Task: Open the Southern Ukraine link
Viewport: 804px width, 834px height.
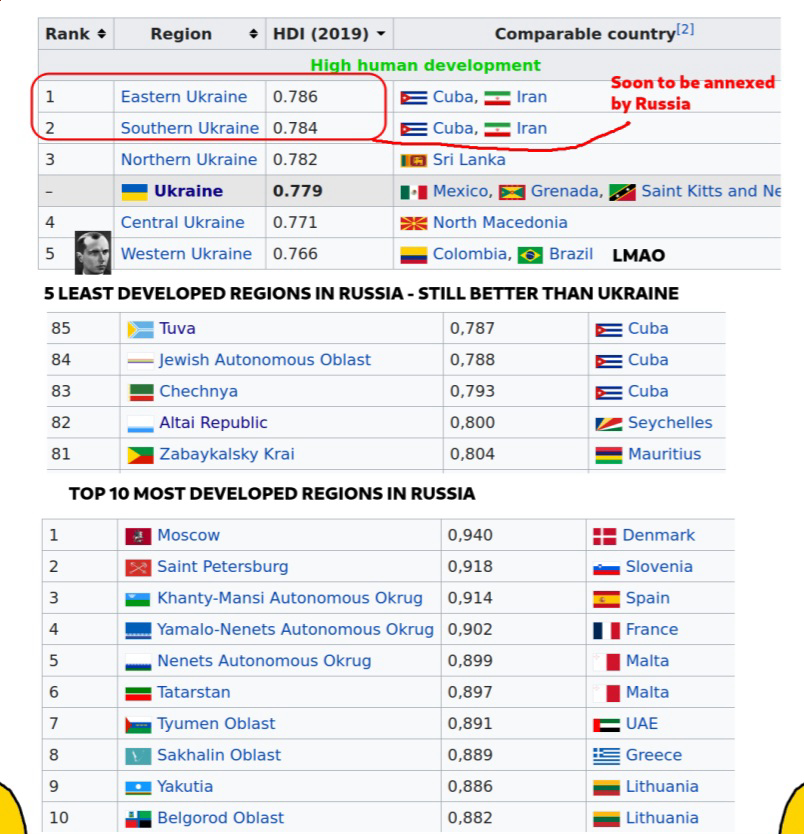Action: point(190,128)
